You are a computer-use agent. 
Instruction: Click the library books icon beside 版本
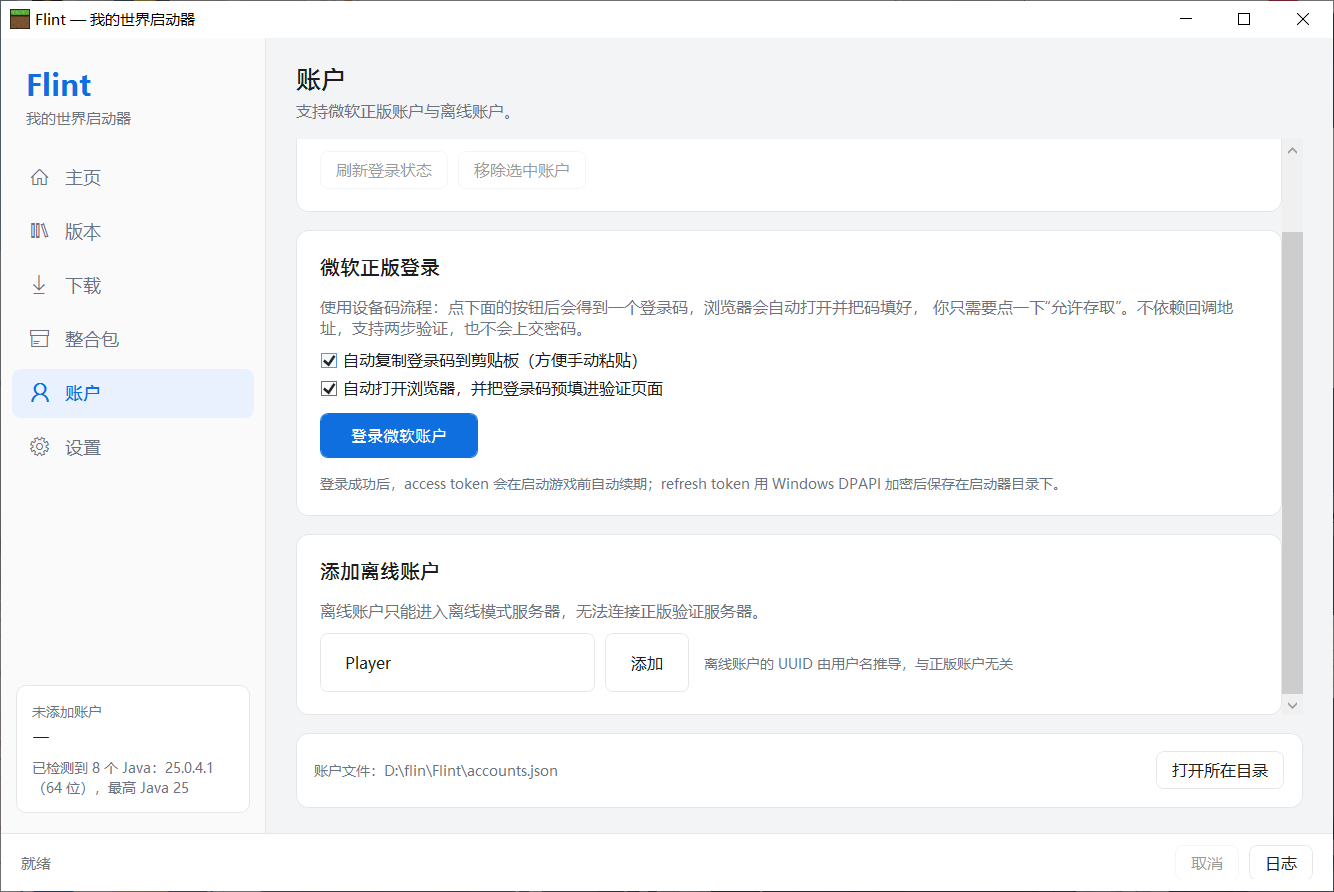(40, 232)
